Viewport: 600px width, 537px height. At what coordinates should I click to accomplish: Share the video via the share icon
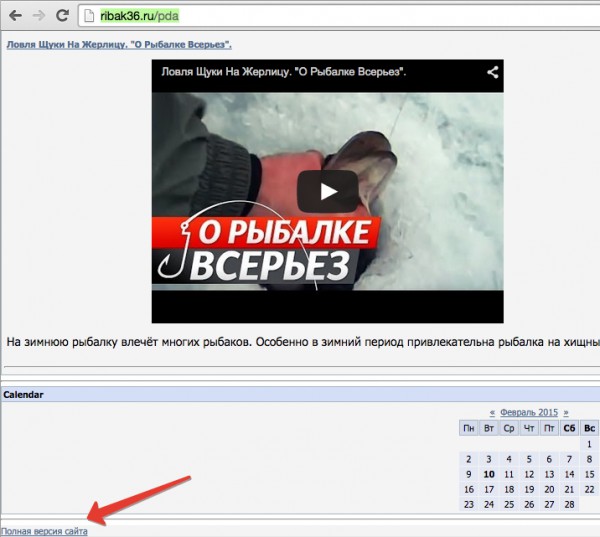tap(492, 72)
